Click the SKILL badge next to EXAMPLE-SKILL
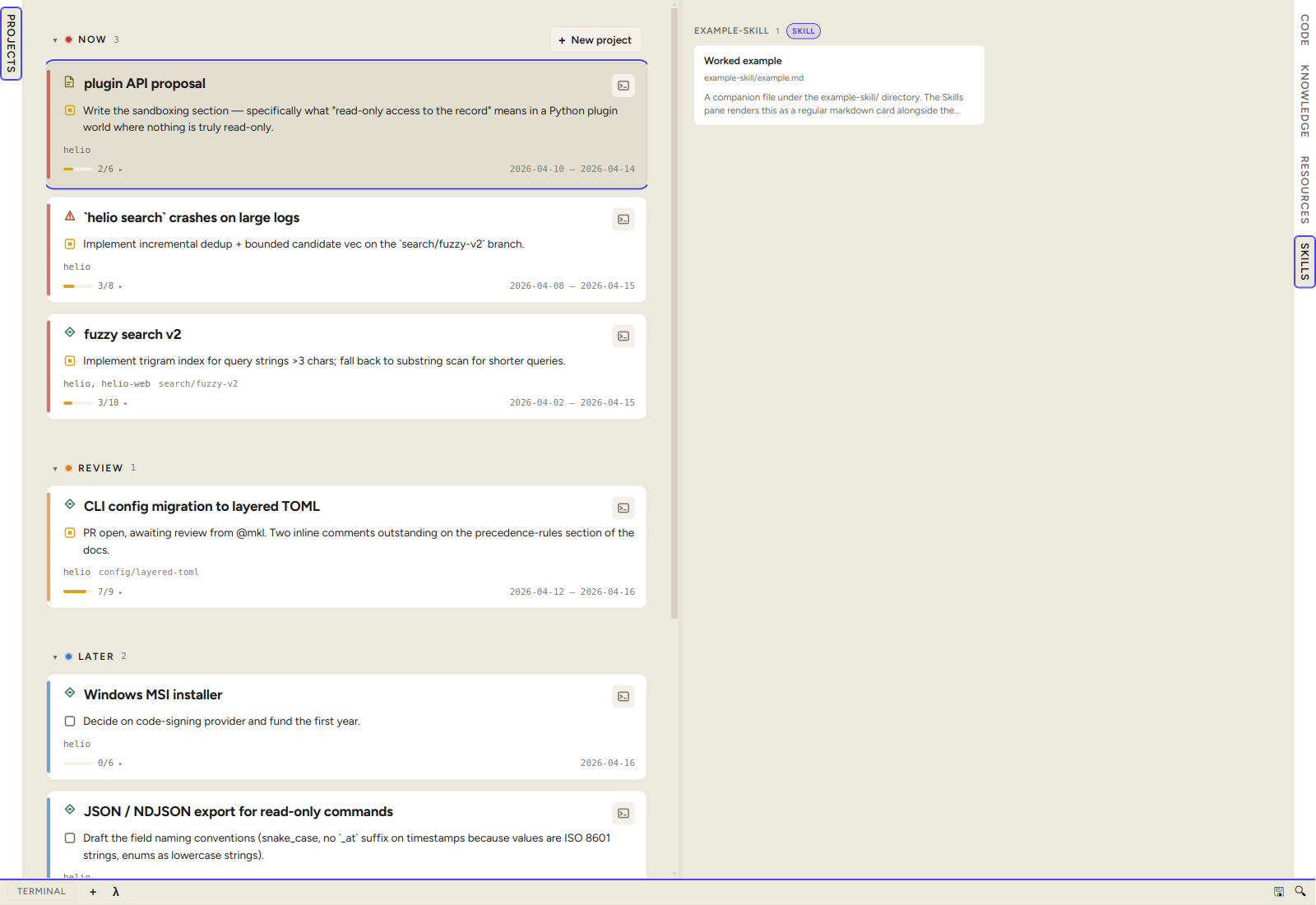1316x905 pixels. [x=804, y=31]
